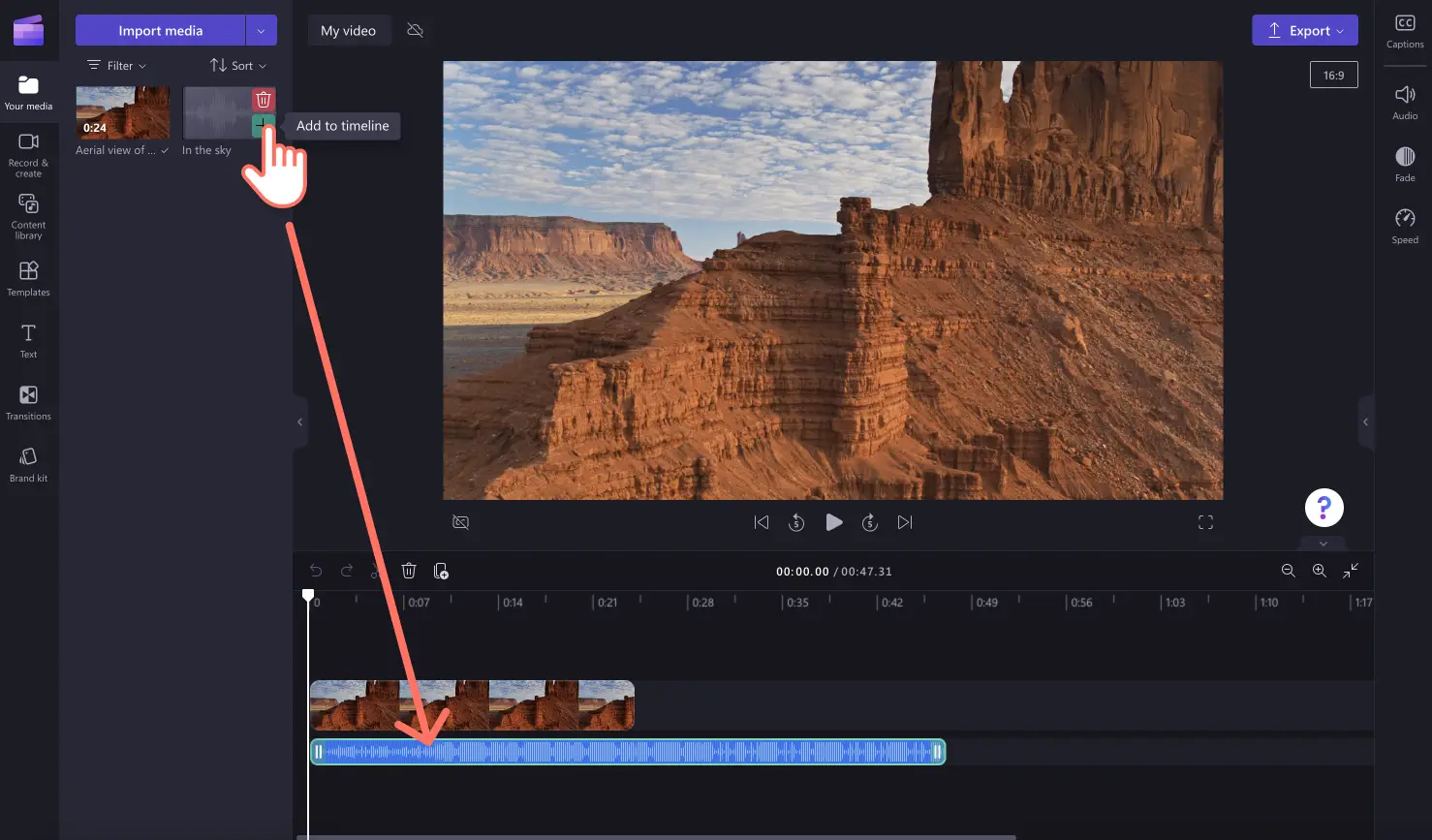Open Record & create panel
The width and height of the screenshot is (1432, 840).
click(x=28, y=155)
